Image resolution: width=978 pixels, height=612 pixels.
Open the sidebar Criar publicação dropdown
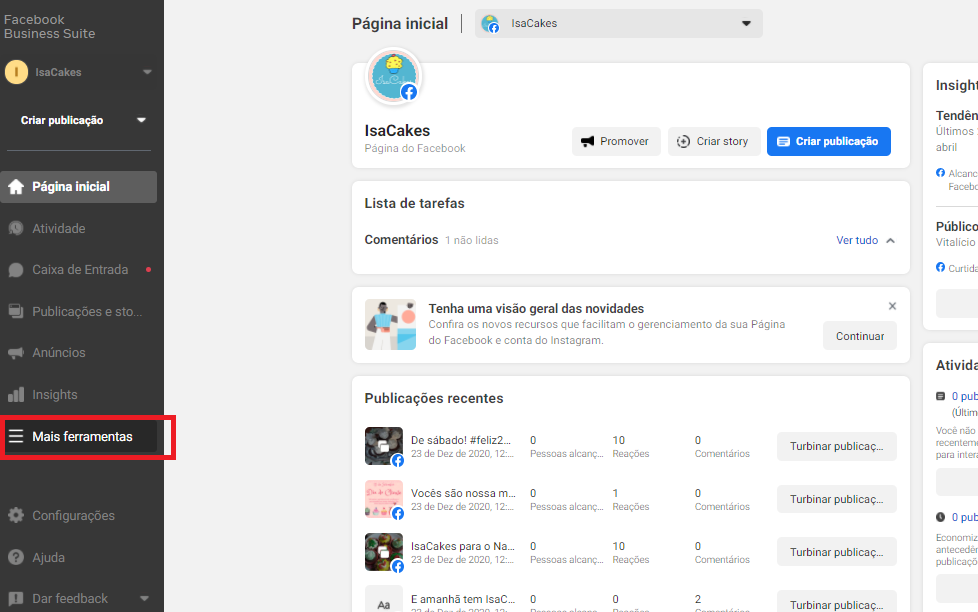pos(142,120)
